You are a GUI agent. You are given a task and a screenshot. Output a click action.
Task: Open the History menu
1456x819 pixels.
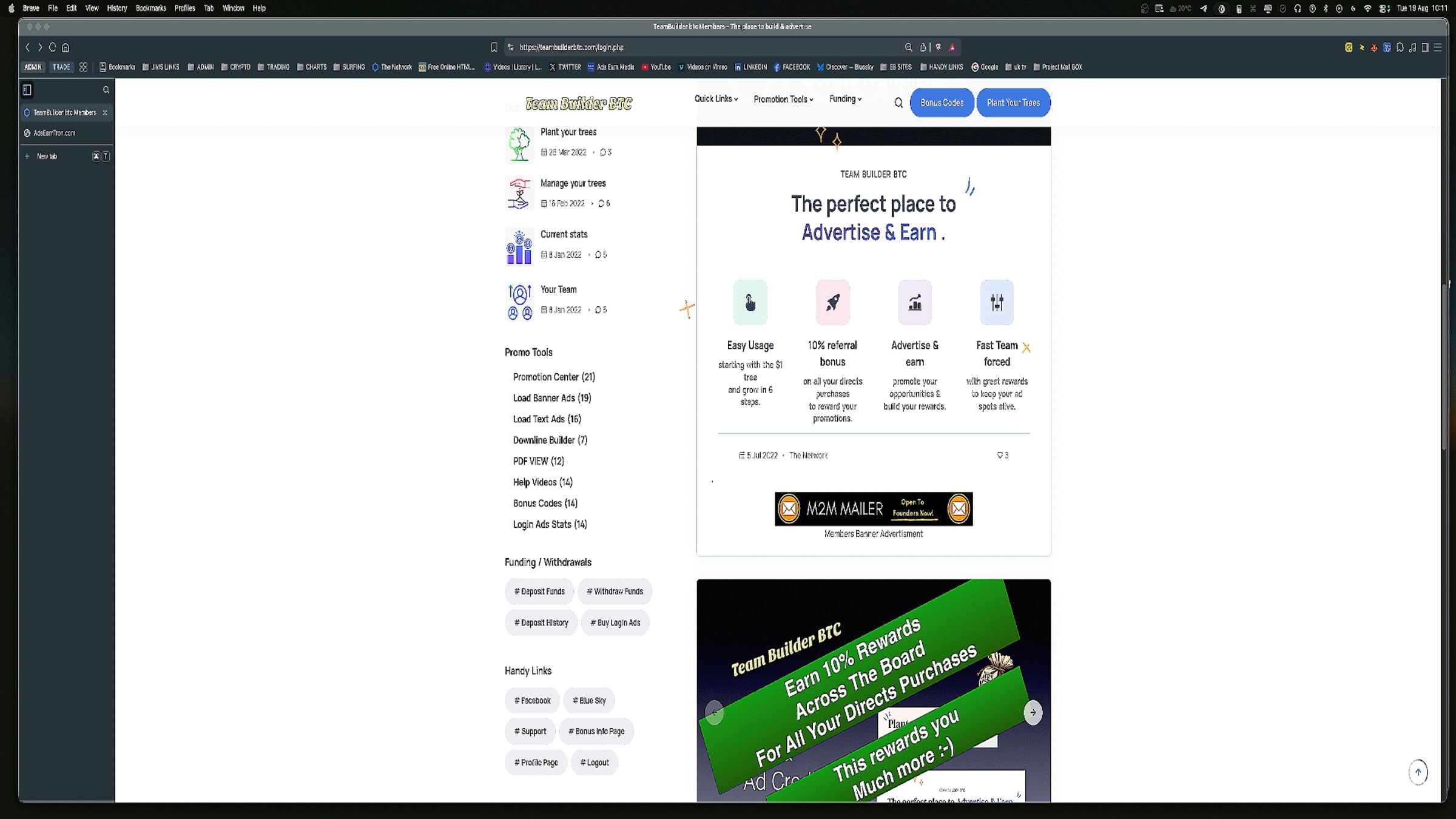coord(117,8)
